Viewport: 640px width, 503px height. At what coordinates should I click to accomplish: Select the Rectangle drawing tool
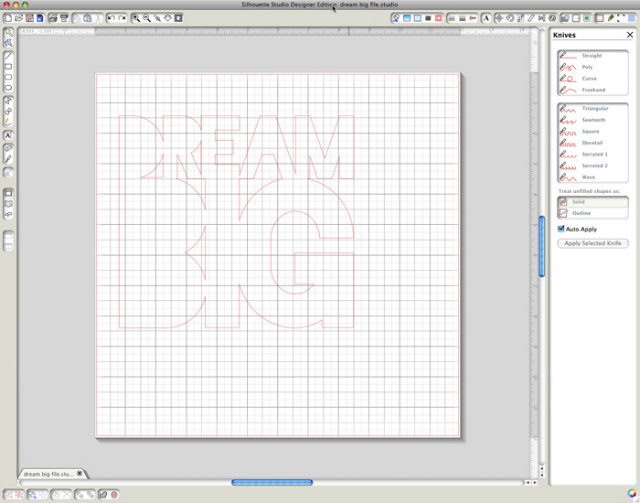[8, 66]
